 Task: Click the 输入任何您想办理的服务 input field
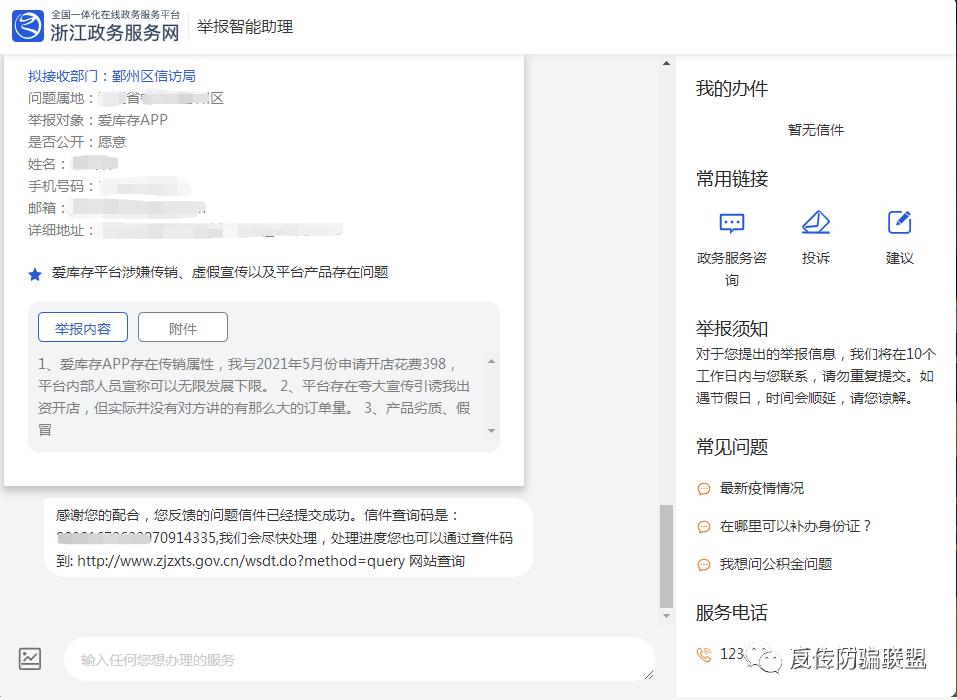(359, 660)
